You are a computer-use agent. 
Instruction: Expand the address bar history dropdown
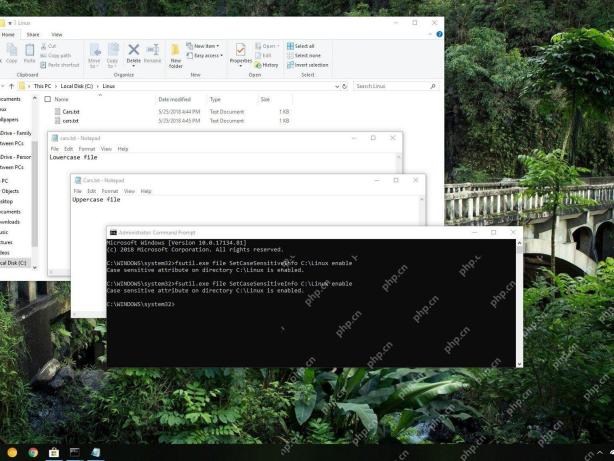337,86
